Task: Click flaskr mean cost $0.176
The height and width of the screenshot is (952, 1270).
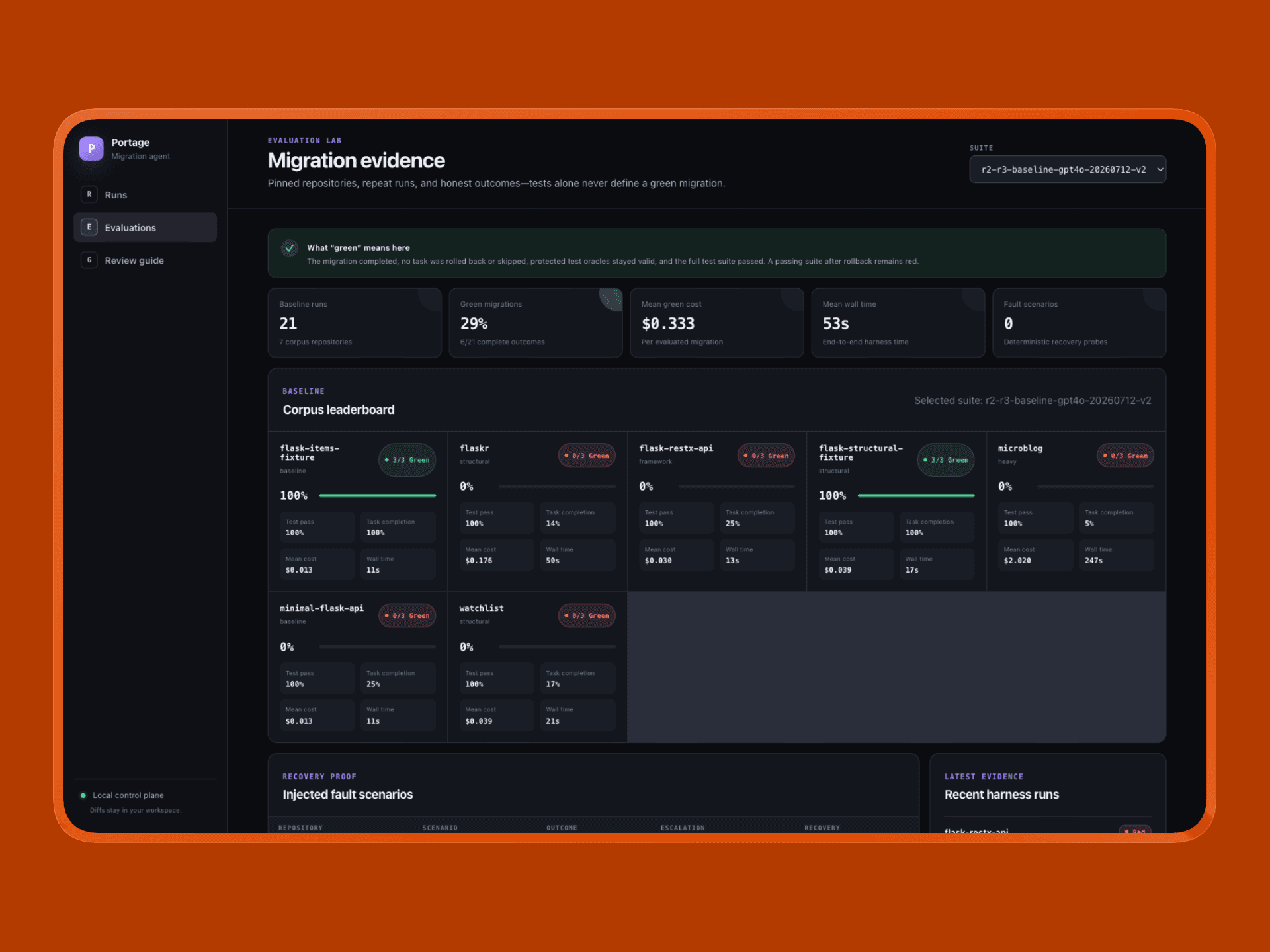Action: (x=497, y=555)
